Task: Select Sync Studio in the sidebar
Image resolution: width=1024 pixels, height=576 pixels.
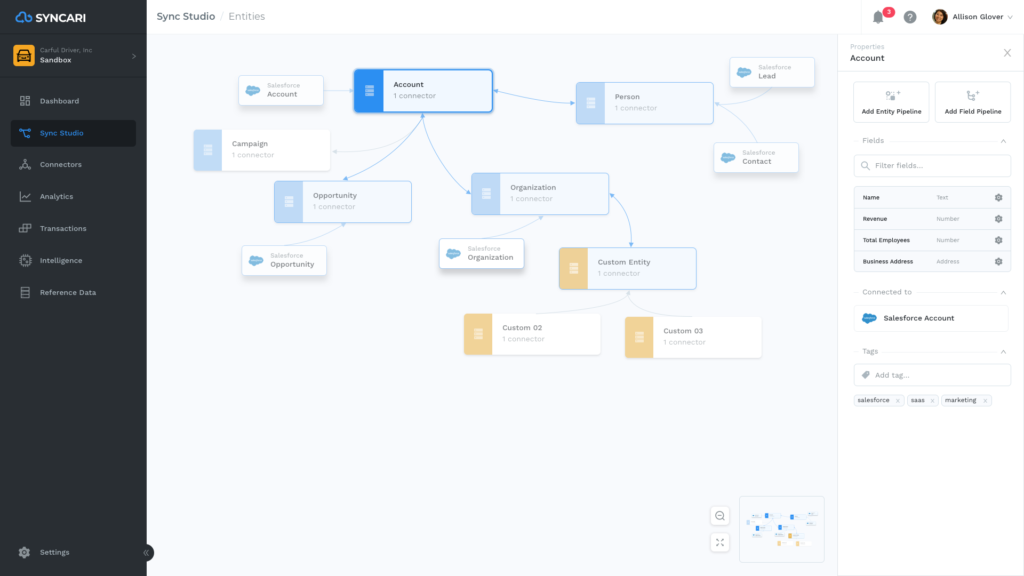Action: tap(73, 133)
